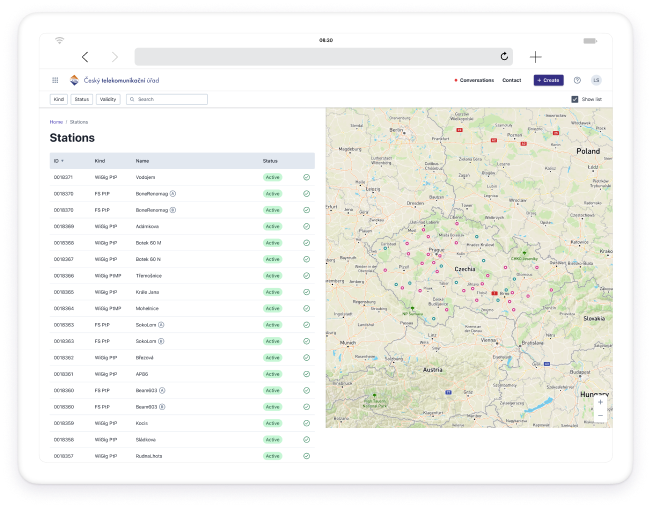Open the apps grid menu icon
The image size is (651, 508).
pyautogui.click(x=55, y=80)
